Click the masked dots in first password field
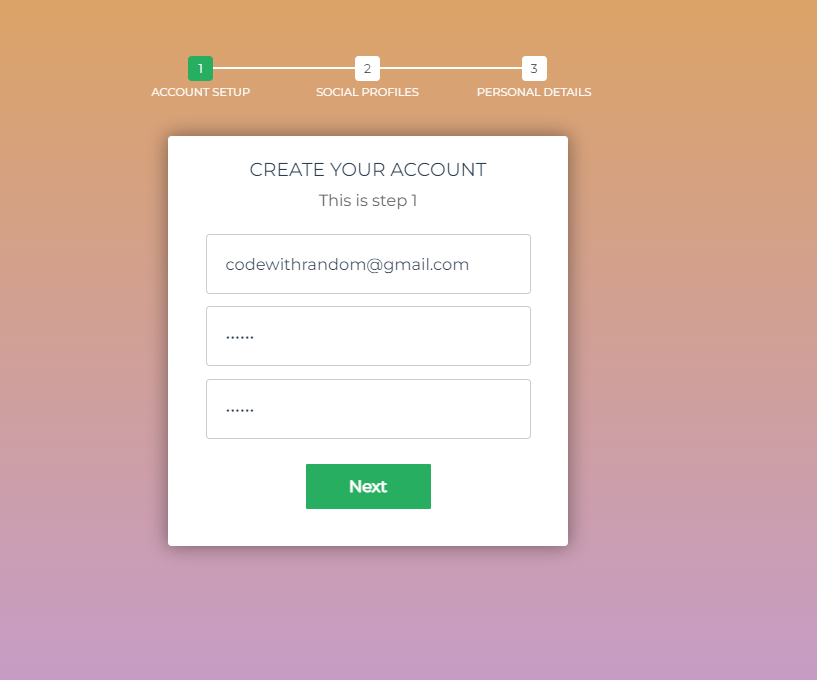Screen dimensions: 817x680 coord(240,338)
